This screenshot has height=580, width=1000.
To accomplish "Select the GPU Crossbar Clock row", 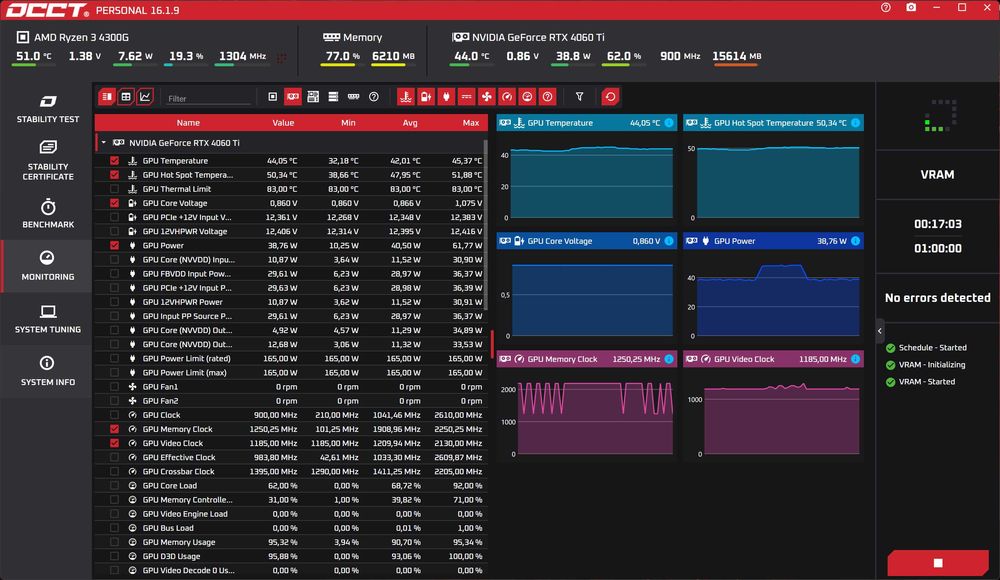I will coord(291,472).
